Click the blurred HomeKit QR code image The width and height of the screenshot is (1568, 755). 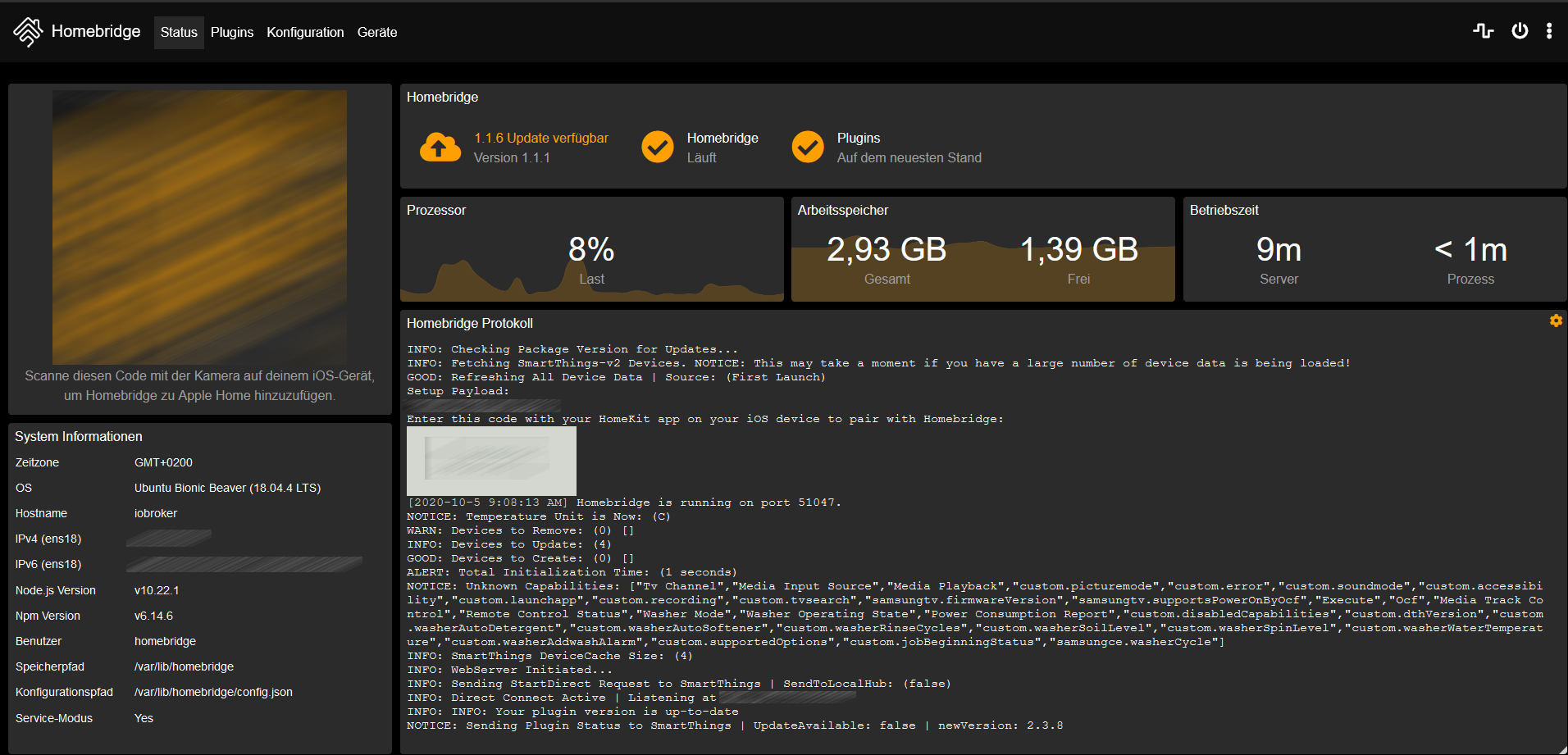pyautogui.click(x=200, y=227)
